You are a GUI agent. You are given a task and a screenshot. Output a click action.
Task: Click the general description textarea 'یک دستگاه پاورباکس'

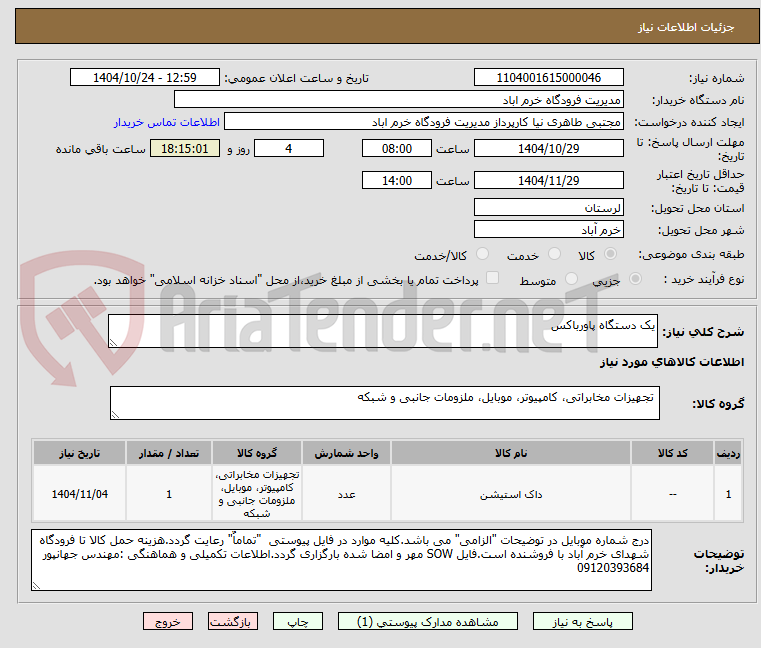coord(383,331)
